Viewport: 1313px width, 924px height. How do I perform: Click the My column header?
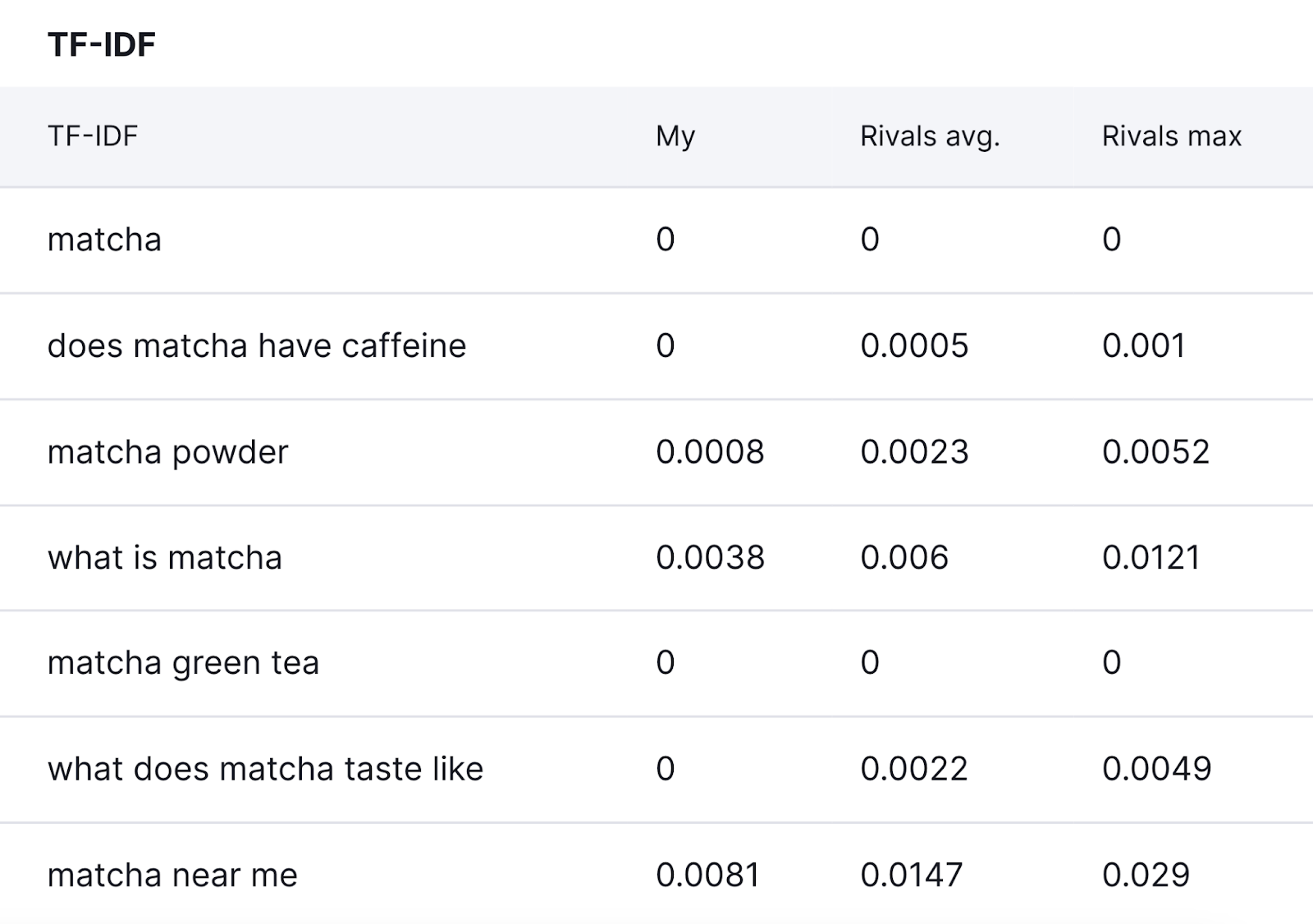(672, 136)
